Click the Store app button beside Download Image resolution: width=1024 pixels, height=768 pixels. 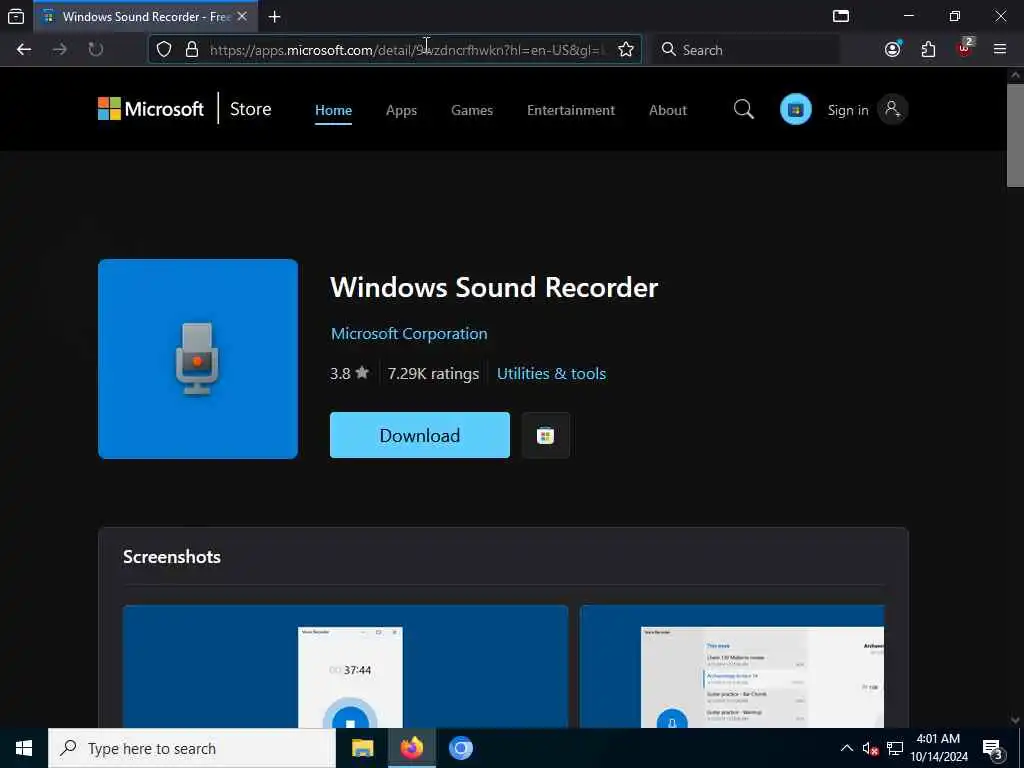545,435
